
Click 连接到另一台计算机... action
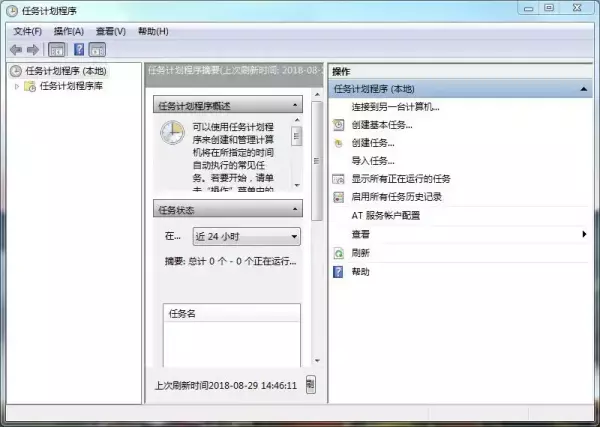pyautogui.click(x=395, y=107)
